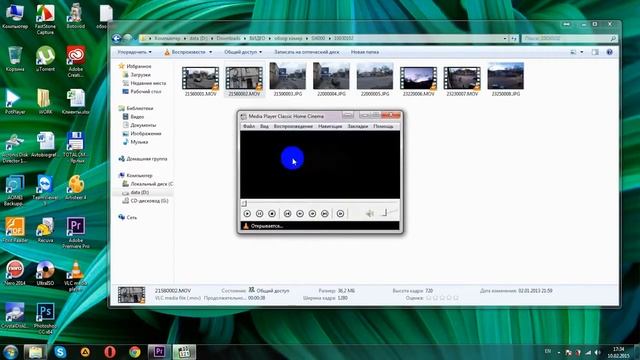Decrease playback speed in Media Player Classic

(x=300, y=213)
